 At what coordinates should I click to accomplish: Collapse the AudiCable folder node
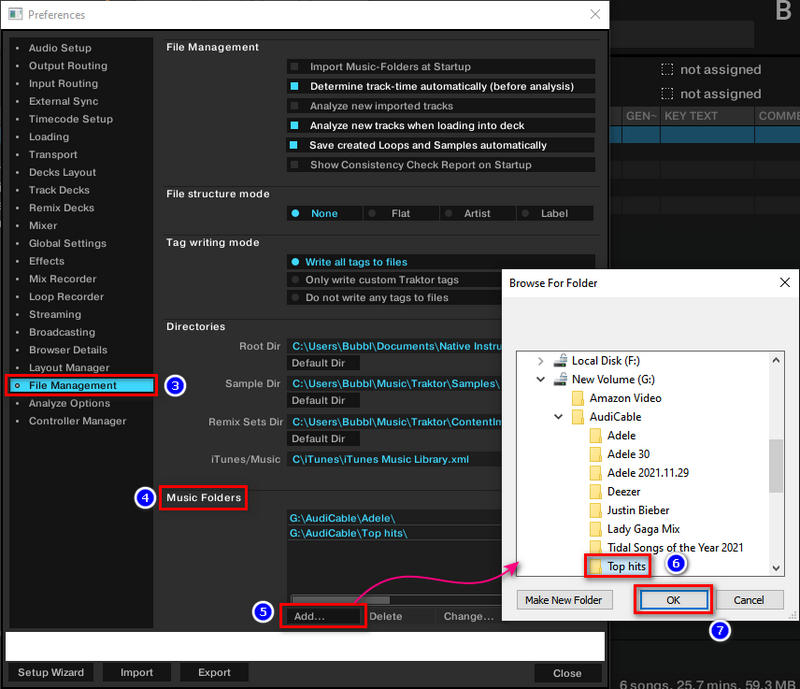[x=559, y=417]
